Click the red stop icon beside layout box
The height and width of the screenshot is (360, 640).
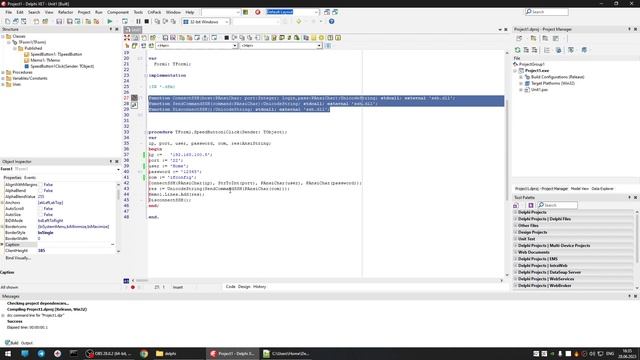click(258, 12)
